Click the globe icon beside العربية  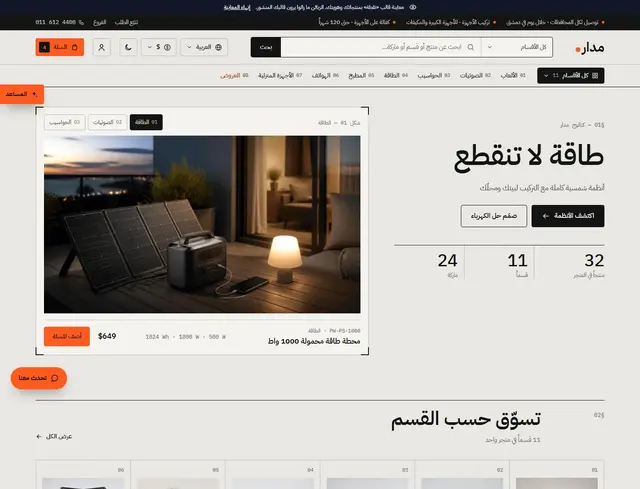[218, 47]
